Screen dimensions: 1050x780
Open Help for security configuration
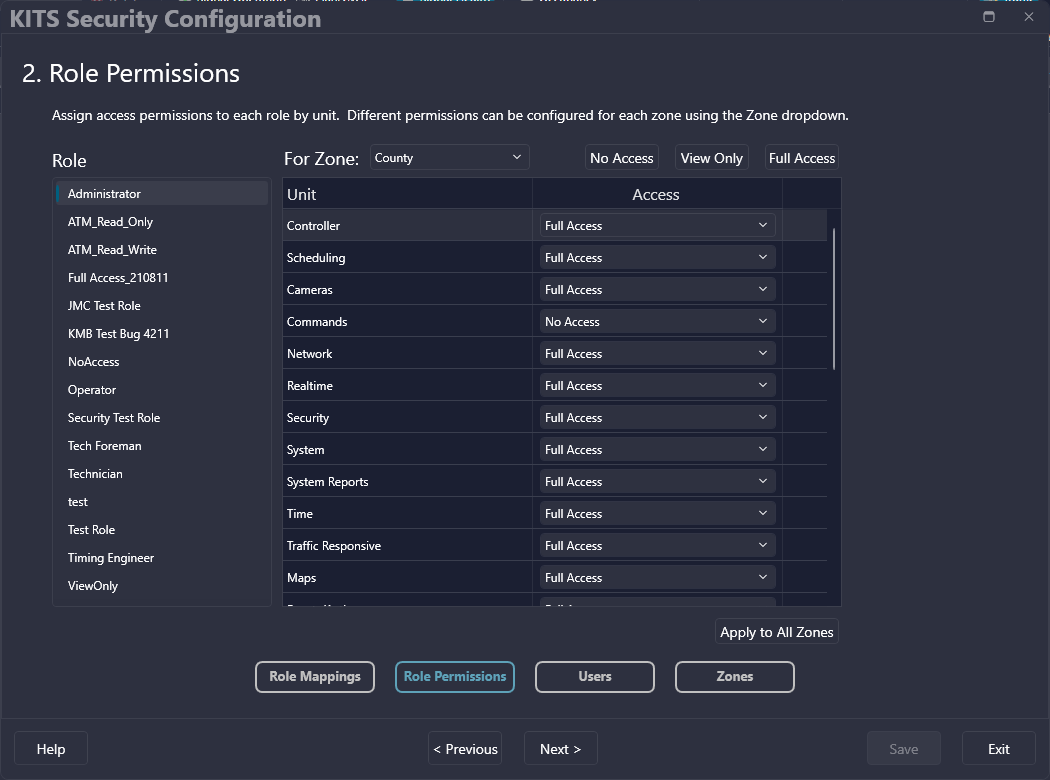pyautogui.click(x=51, y=749)
